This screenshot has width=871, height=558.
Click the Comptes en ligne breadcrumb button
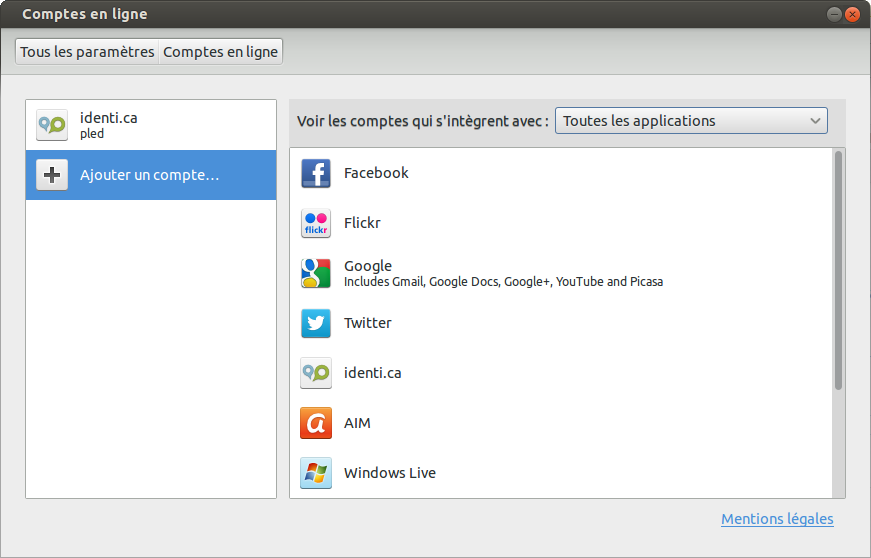pos(221,52)
